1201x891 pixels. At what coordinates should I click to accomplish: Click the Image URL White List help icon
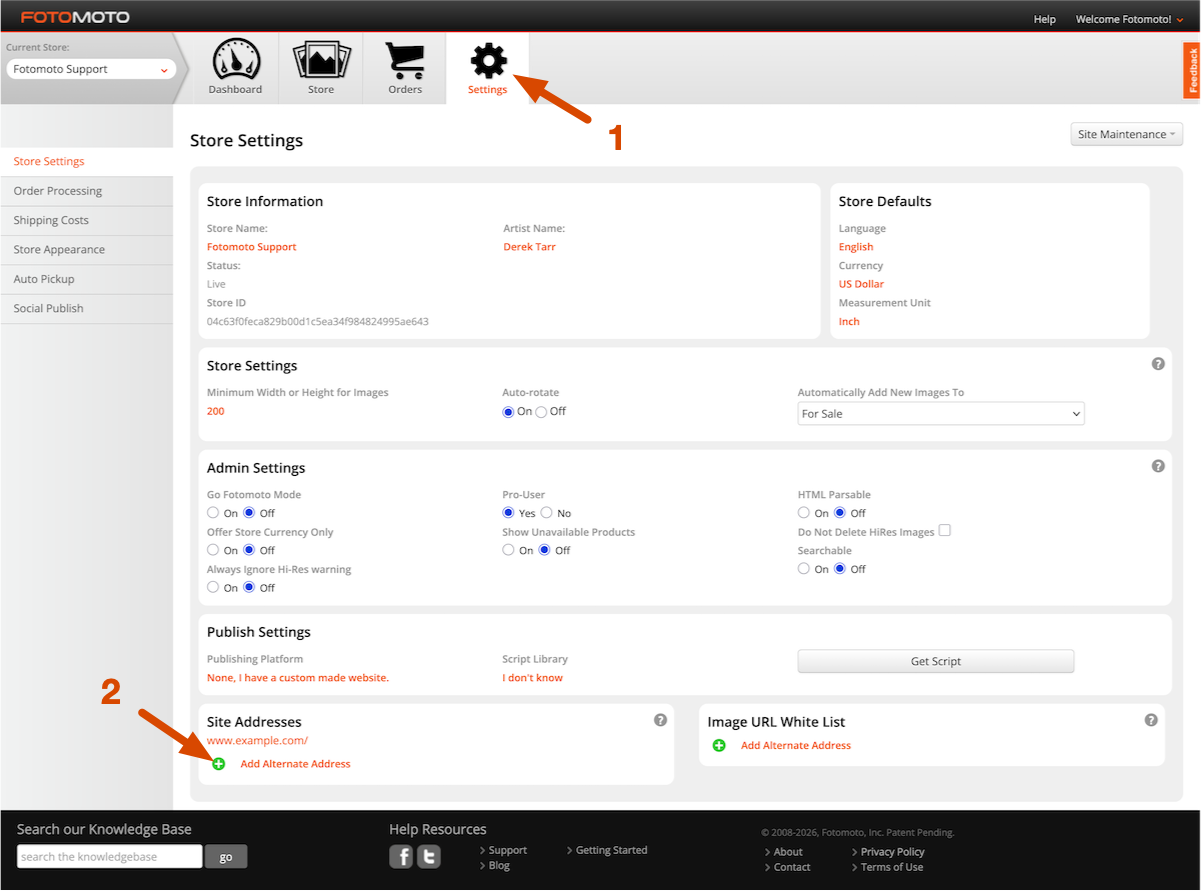[x=1151, y=720]
